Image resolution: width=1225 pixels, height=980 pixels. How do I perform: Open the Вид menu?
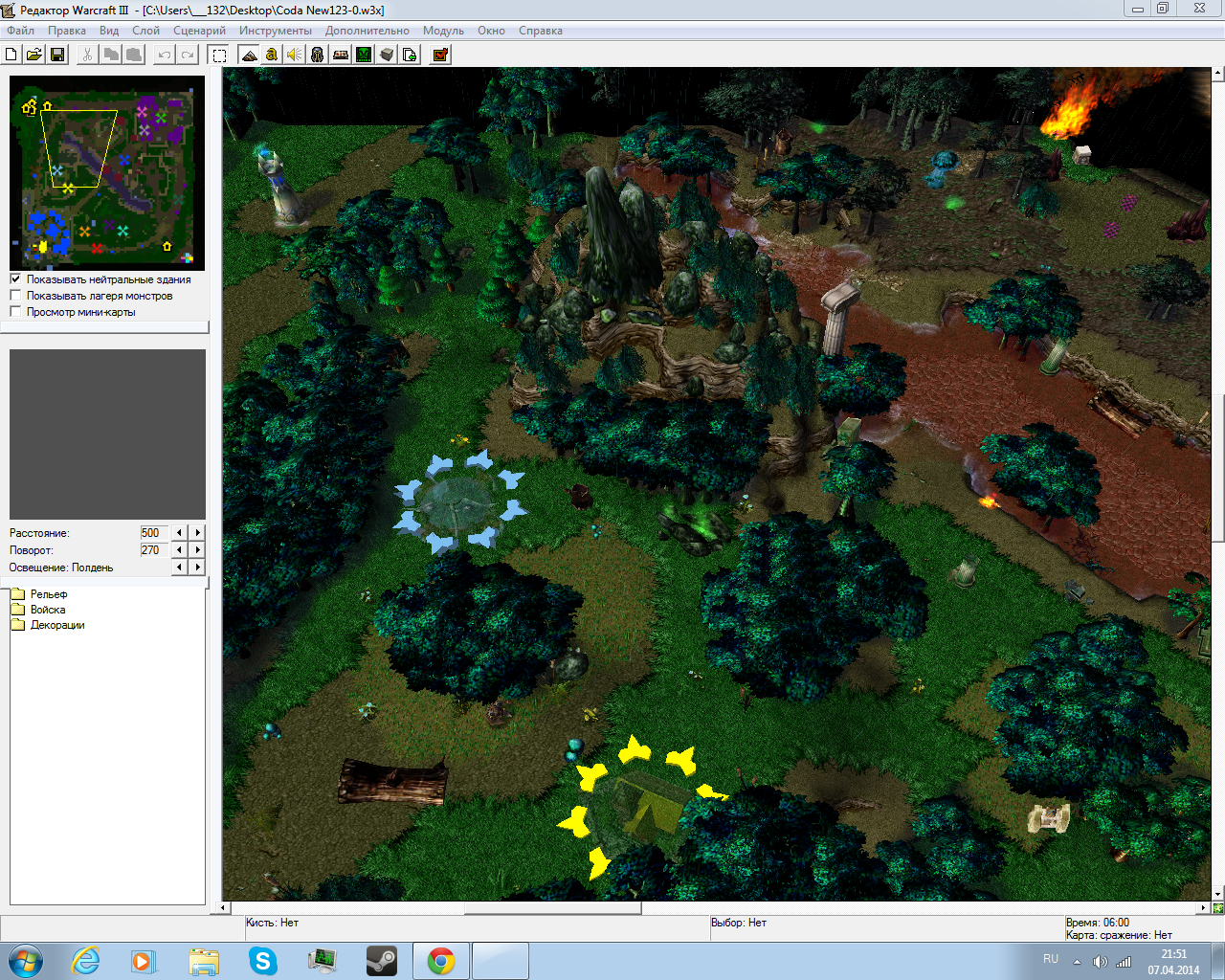click(x=109, y=31)
